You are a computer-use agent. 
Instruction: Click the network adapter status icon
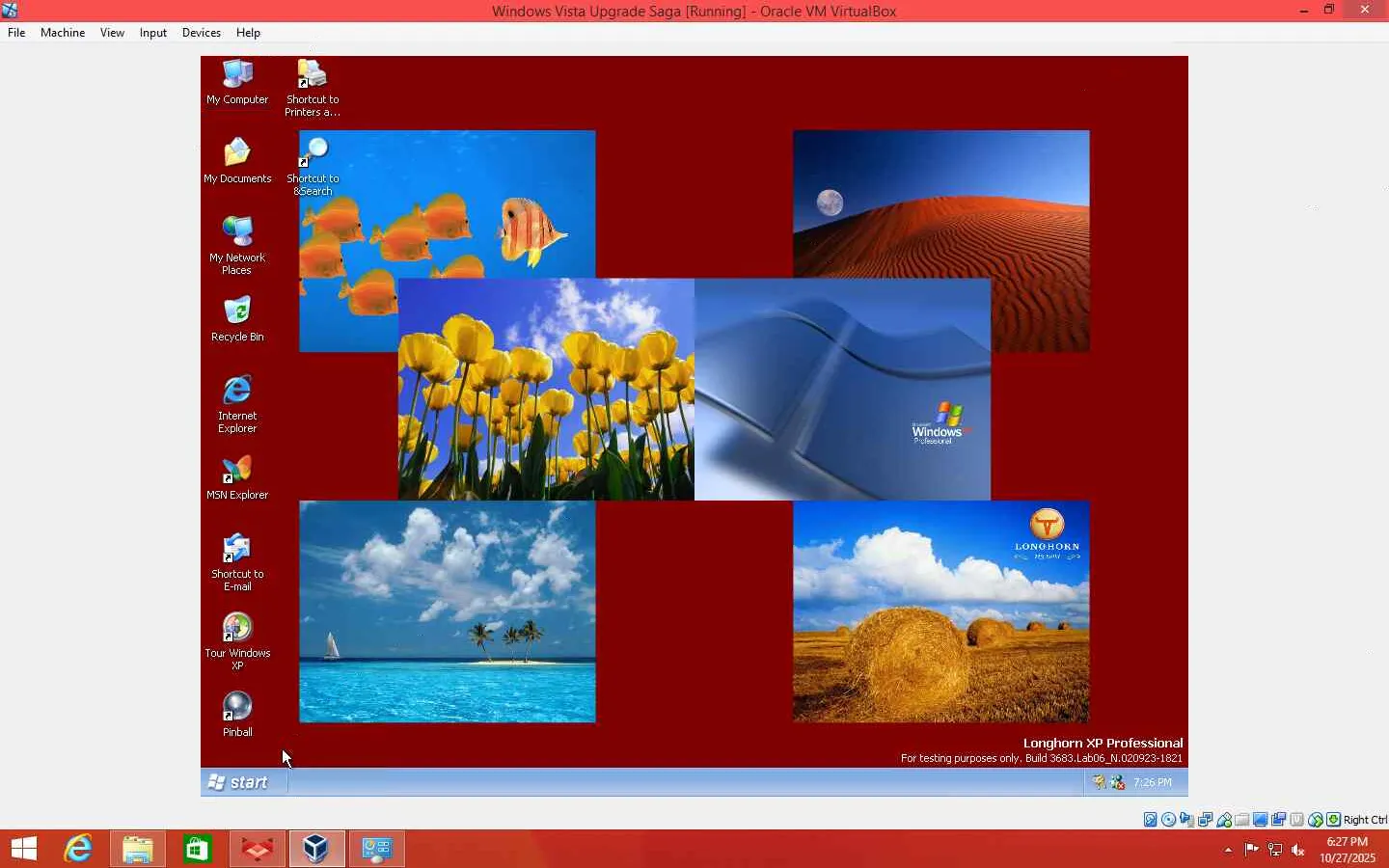pyautogui.click(x=1206, y=820)
